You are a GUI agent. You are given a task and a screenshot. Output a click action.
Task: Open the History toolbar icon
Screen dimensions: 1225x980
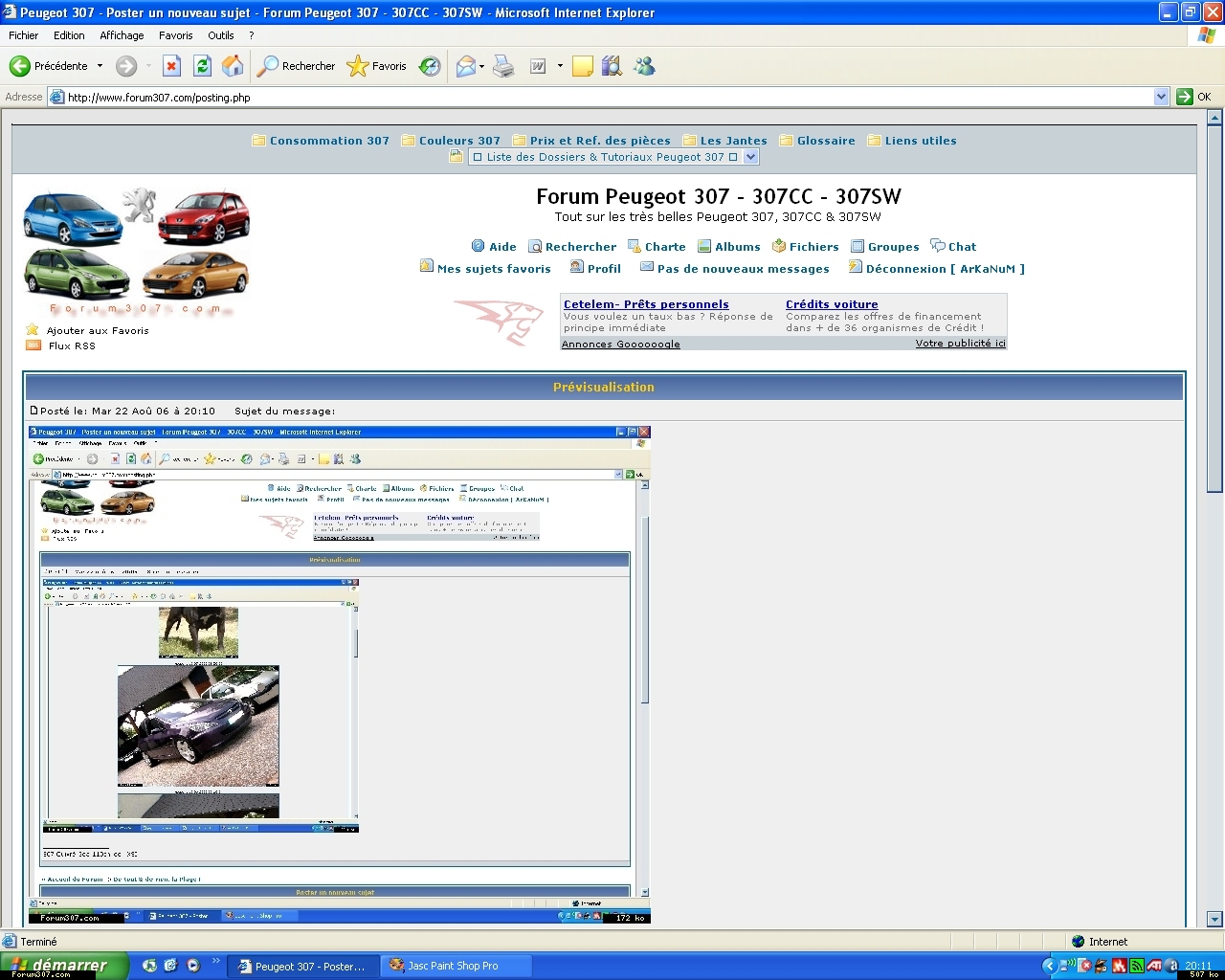point(431,66)
